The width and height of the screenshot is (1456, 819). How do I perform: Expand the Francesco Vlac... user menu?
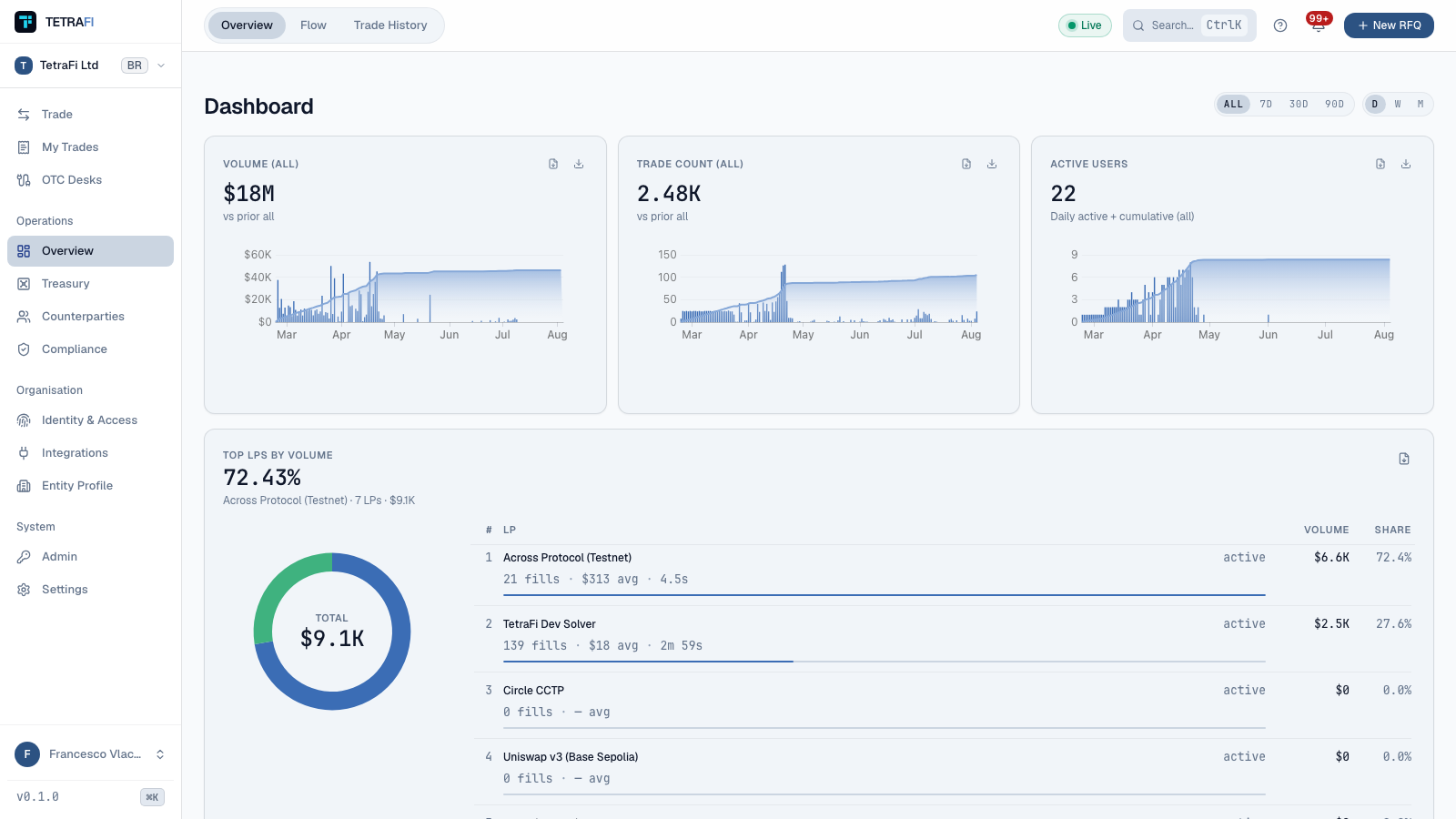(90, 754)
